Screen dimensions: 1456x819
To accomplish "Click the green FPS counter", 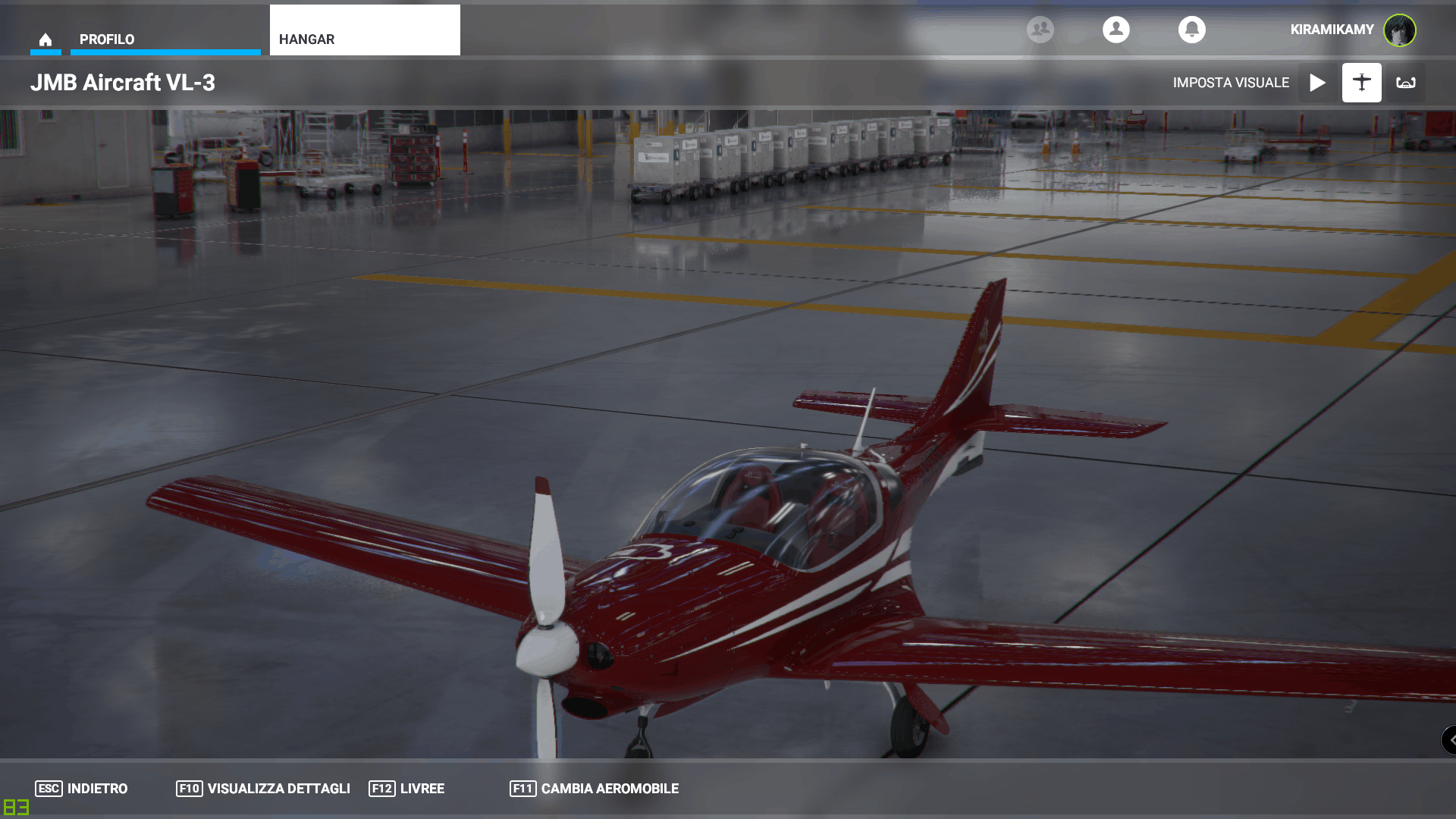I will [x=16, y=807].
